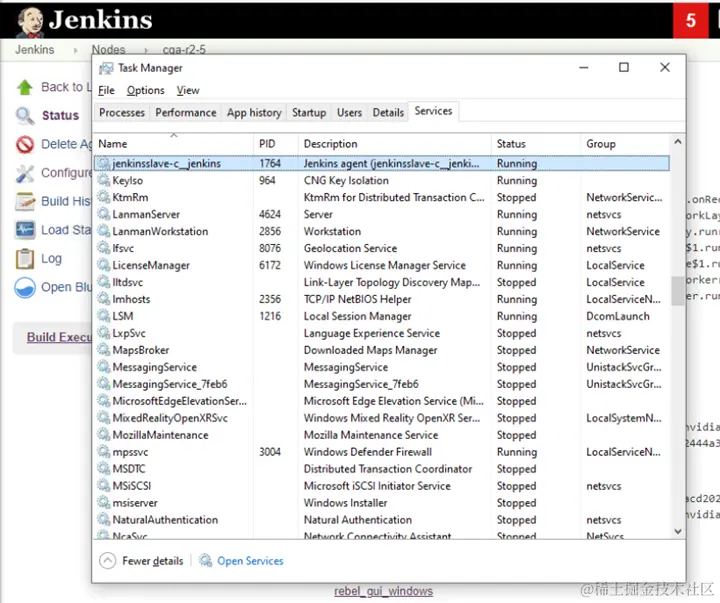
Task: Select the MixedRealityOpenXRSvc service row
Action: tap(382, 418)
